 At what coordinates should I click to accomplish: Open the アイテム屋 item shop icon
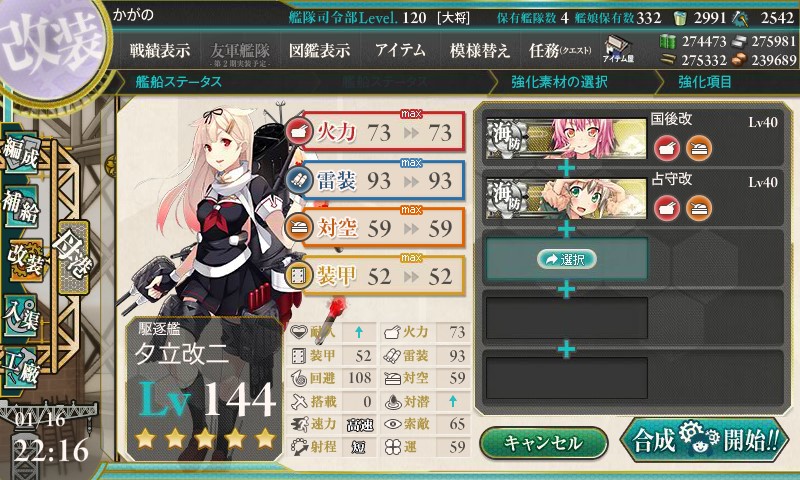pyautogui.click(x=618, y=50)
